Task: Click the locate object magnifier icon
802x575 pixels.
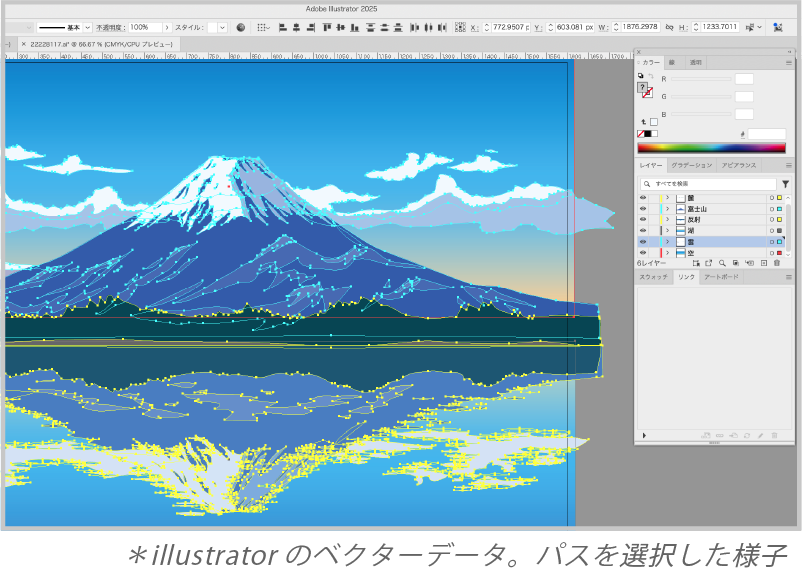Action: pyautogui.click(x=721, y=263)
